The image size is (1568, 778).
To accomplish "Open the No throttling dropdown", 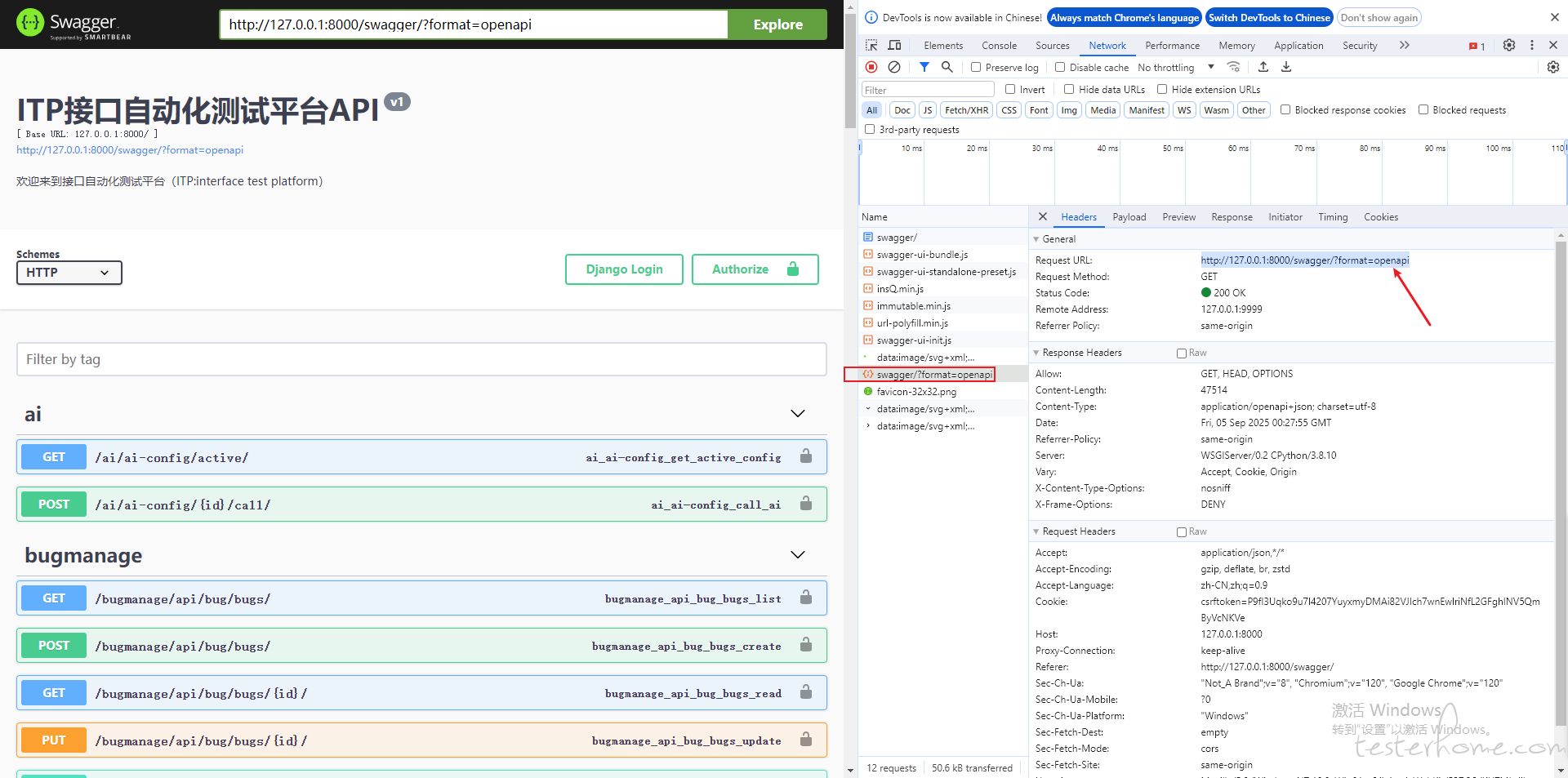I will point(1176,67).
